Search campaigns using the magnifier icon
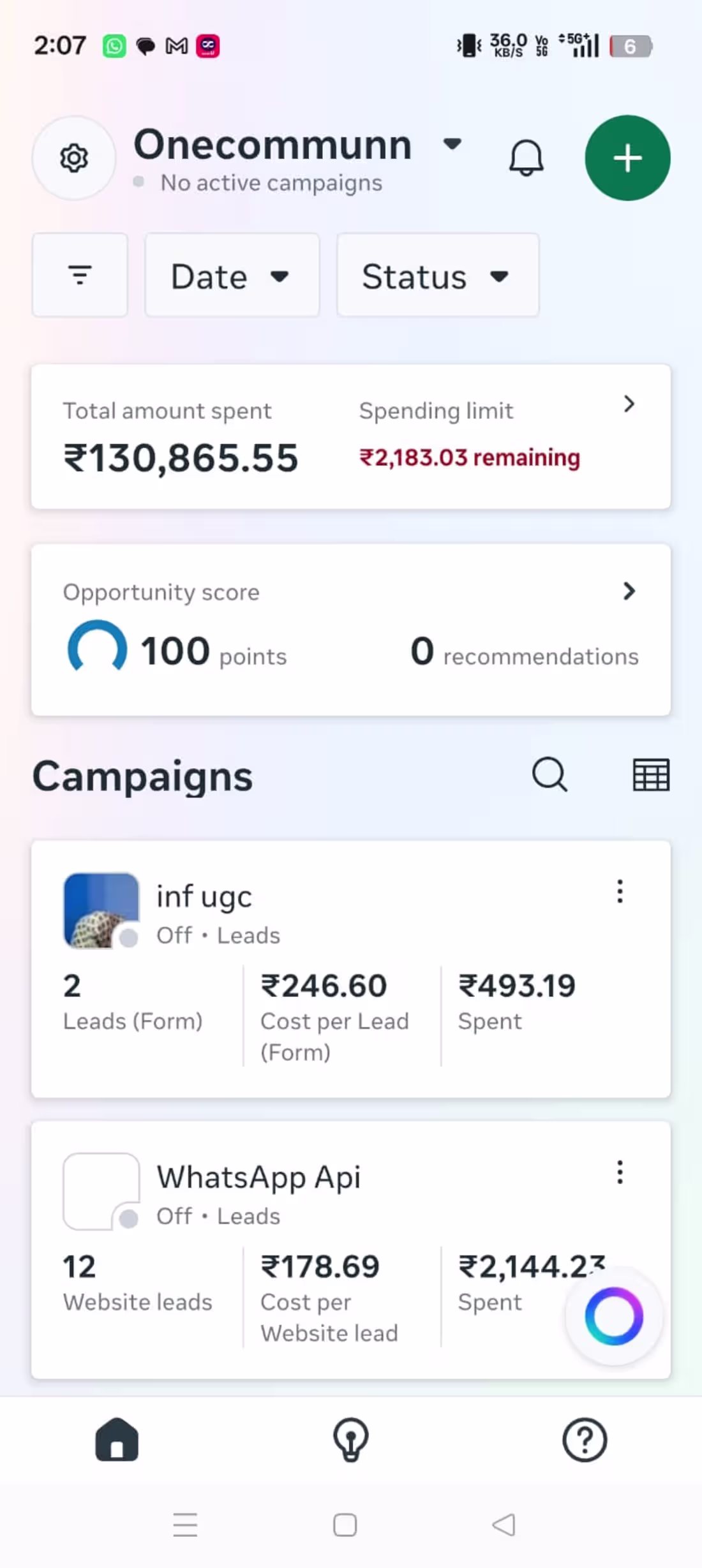Image resolution: width=702 pixels, height=1568 pixels. [549, 775]
